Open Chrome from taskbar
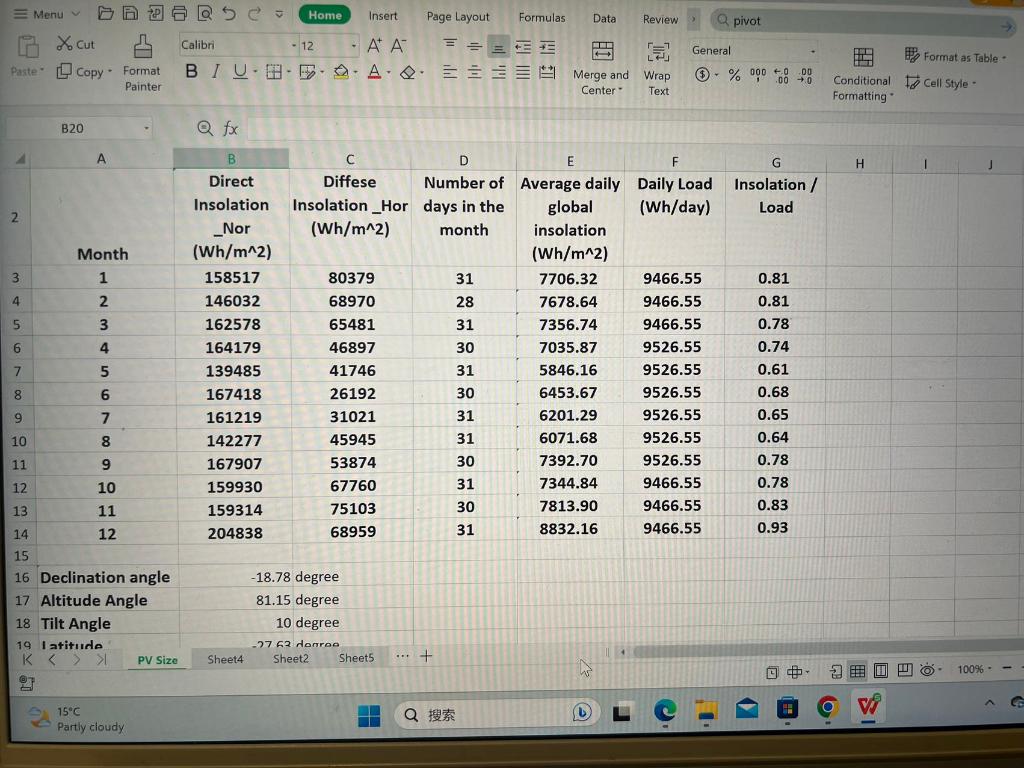This screenshot has width=1024, height=768. [x=827, y=707]
